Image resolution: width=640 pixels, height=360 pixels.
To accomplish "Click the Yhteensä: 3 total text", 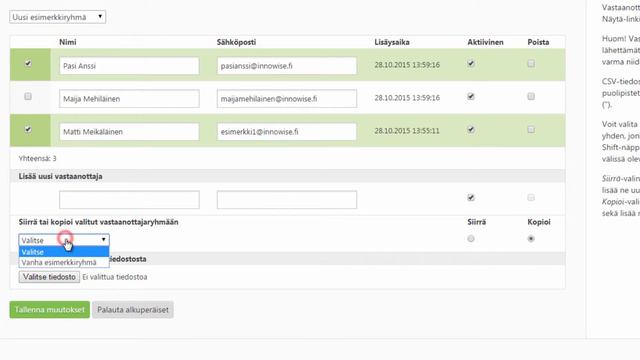I will click(38, 158).
